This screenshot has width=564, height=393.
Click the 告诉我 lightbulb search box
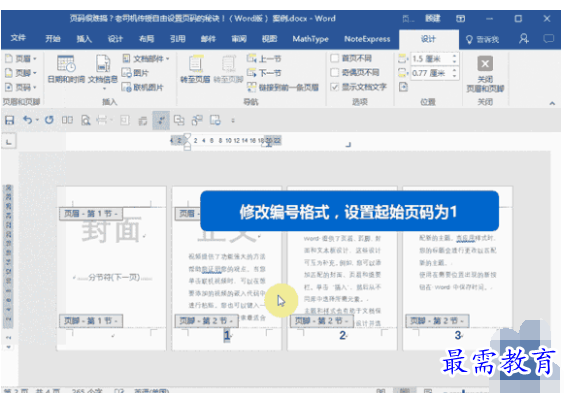click(482, 39)
